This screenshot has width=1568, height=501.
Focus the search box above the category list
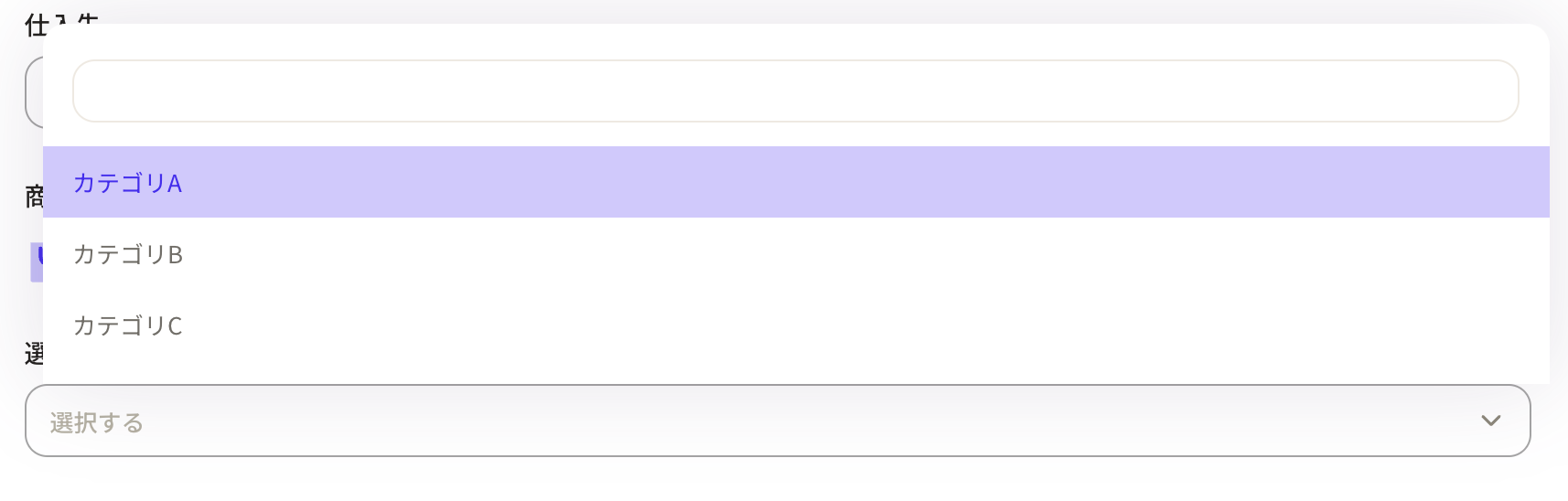pyautogui.click(x=796, y=91)
